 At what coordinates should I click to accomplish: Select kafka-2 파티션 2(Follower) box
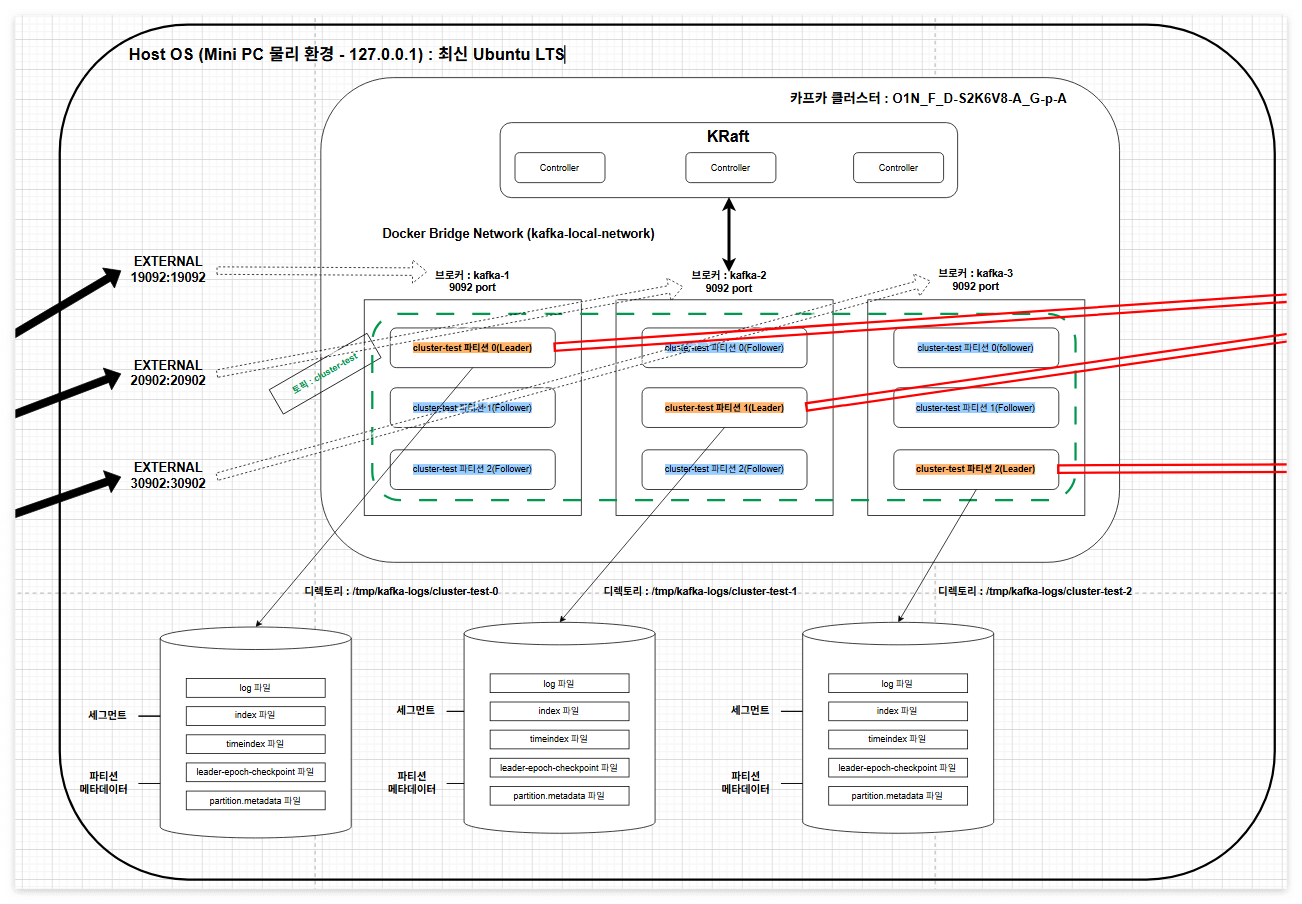coord(724,469)
